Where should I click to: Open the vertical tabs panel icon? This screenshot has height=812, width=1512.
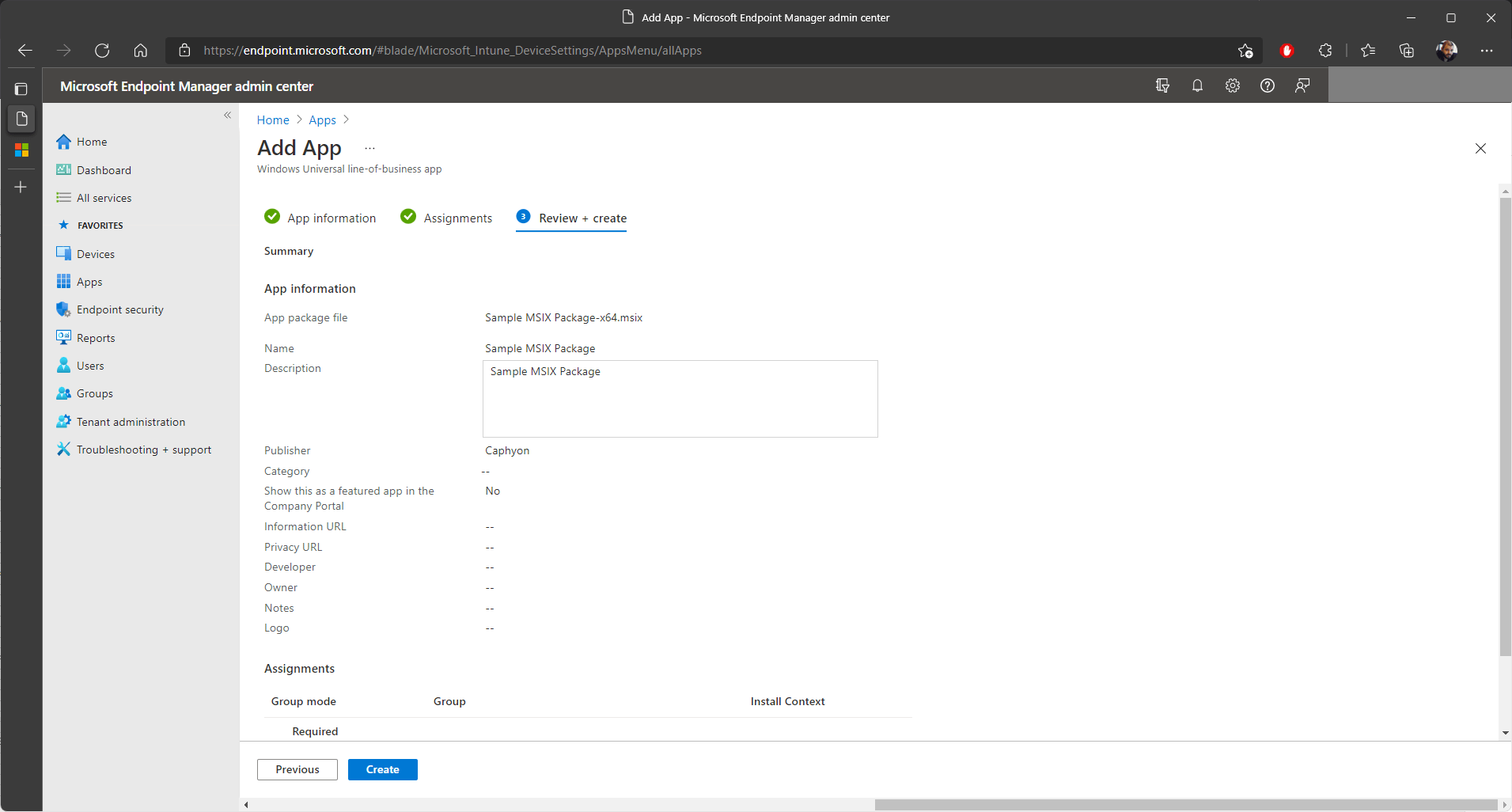(x=21, y=89)
